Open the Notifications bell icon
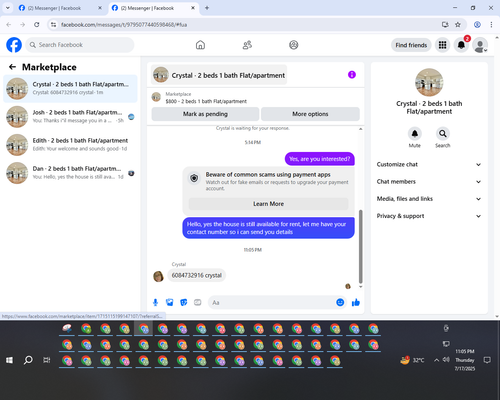Viewport: 500px width, 400px height. pos(461,45)
